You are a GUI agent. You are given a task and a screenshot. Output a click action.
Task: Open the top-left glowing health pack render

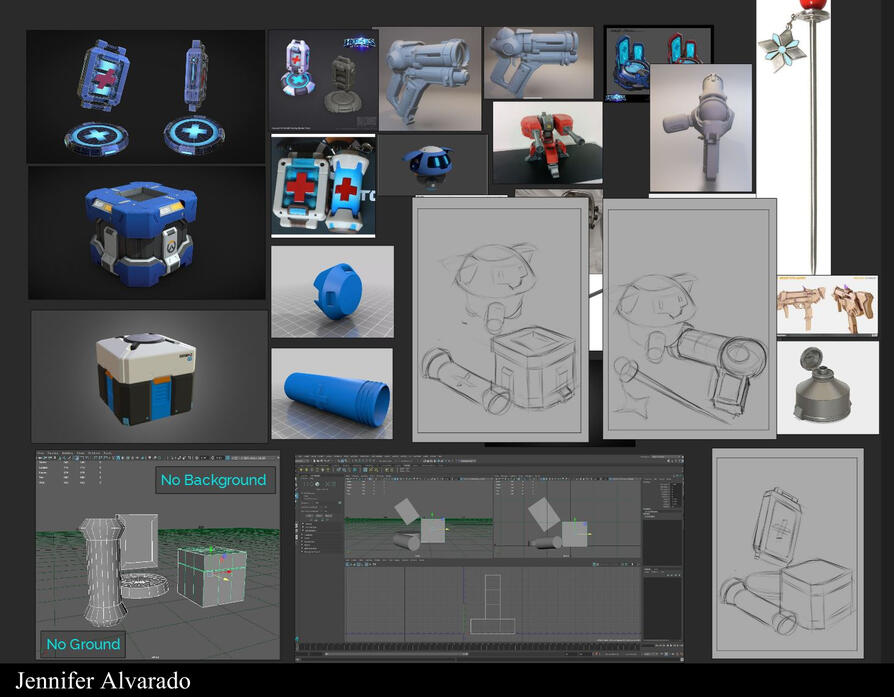coord(146,96)
